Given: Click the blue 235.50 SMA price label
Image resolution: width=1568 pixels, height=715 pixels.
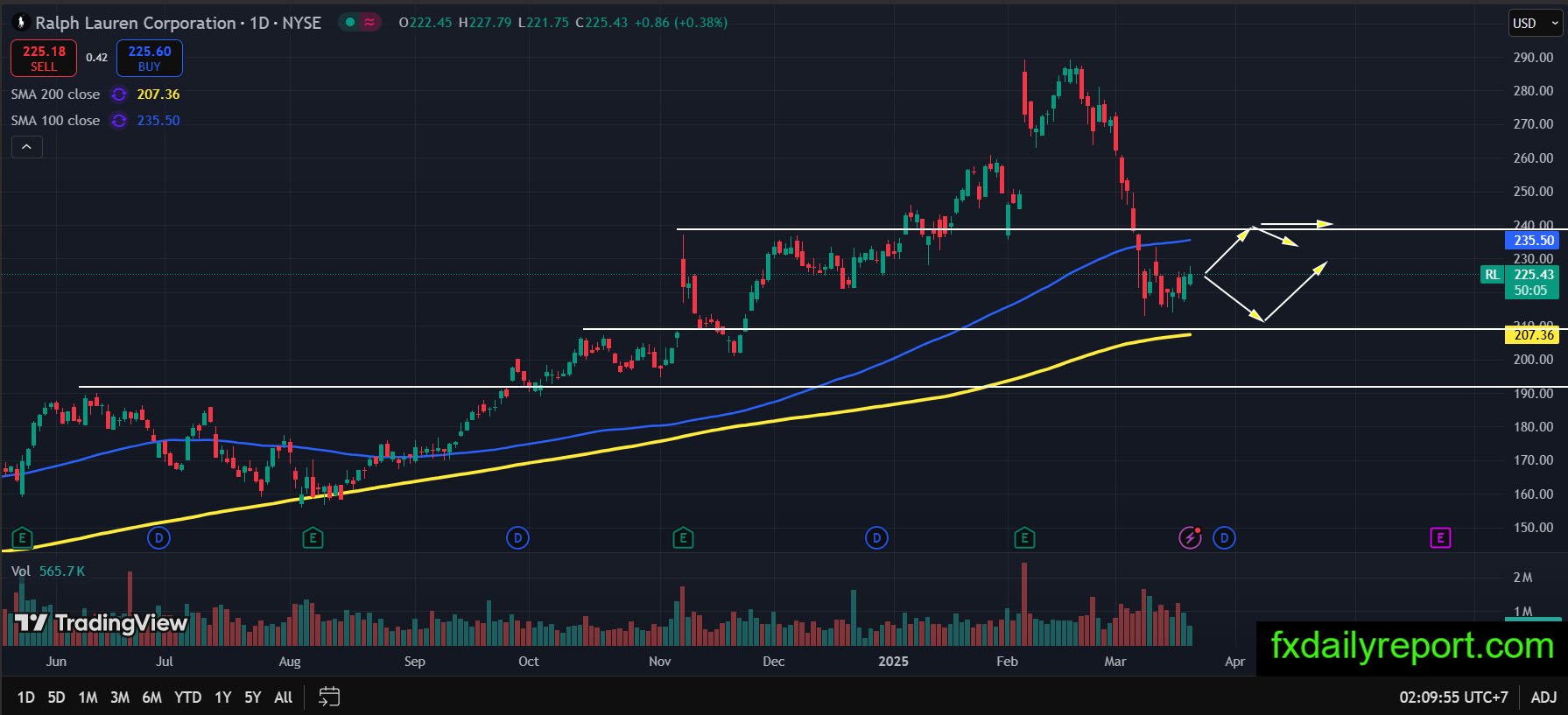Looking at the screenshot, I should (1534, 241).
